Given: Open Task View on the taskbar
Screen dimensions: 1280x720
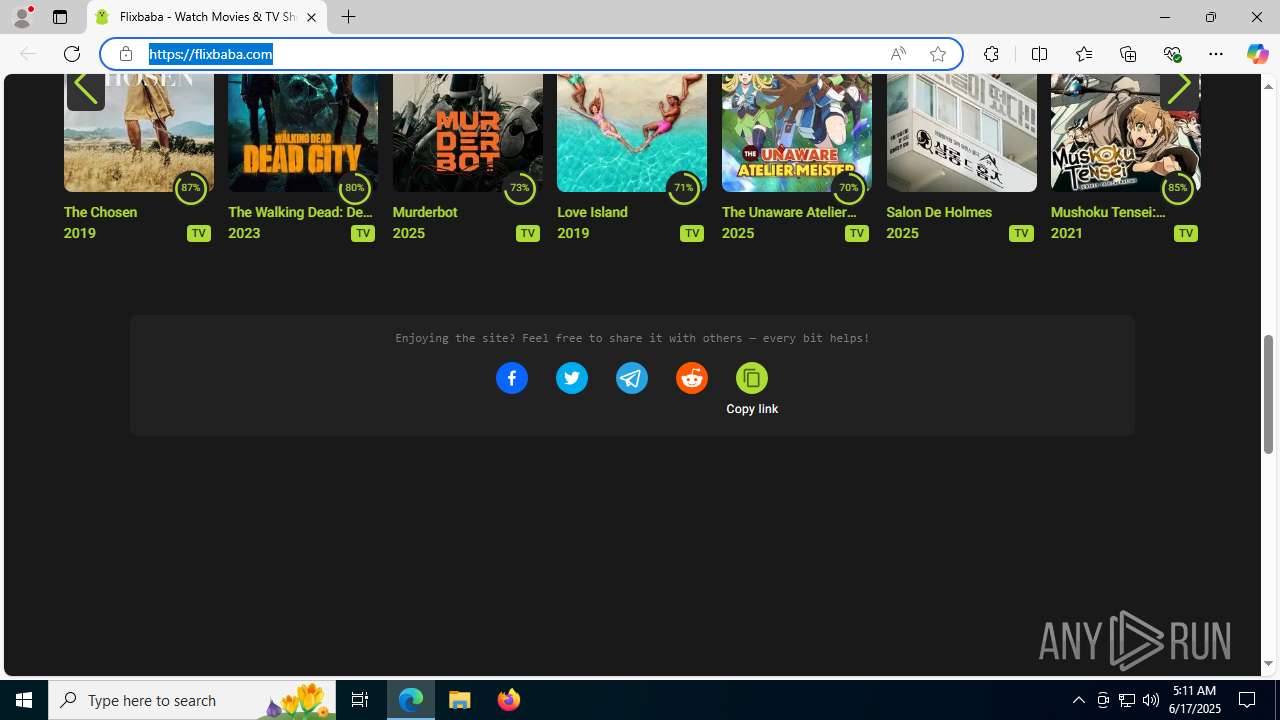Looking at the screenshot, I should (x=360, y=700).
